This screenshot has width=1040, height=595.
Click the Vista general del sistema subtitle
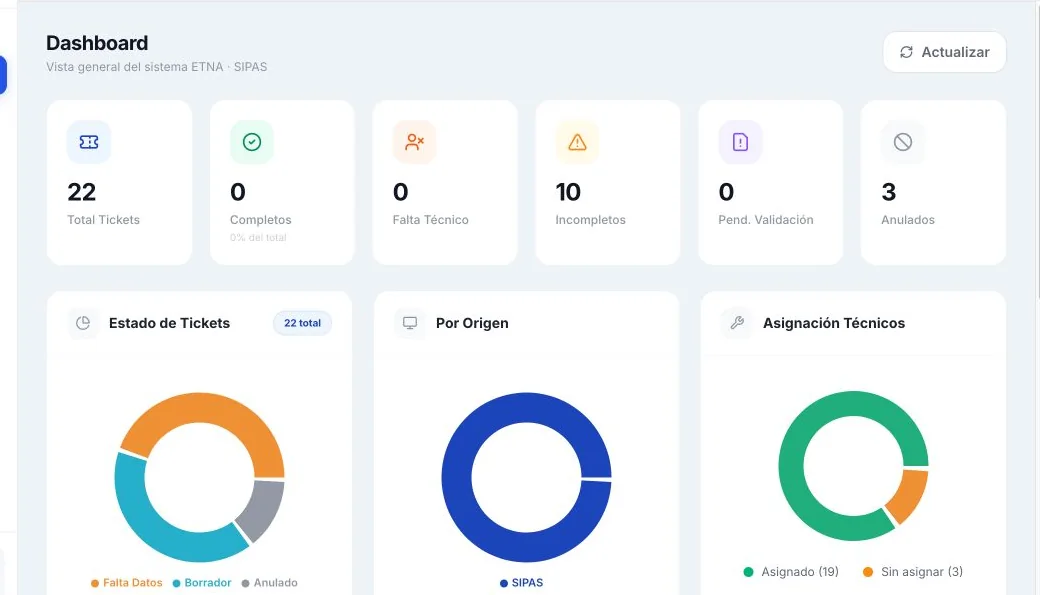click(157, 67)
